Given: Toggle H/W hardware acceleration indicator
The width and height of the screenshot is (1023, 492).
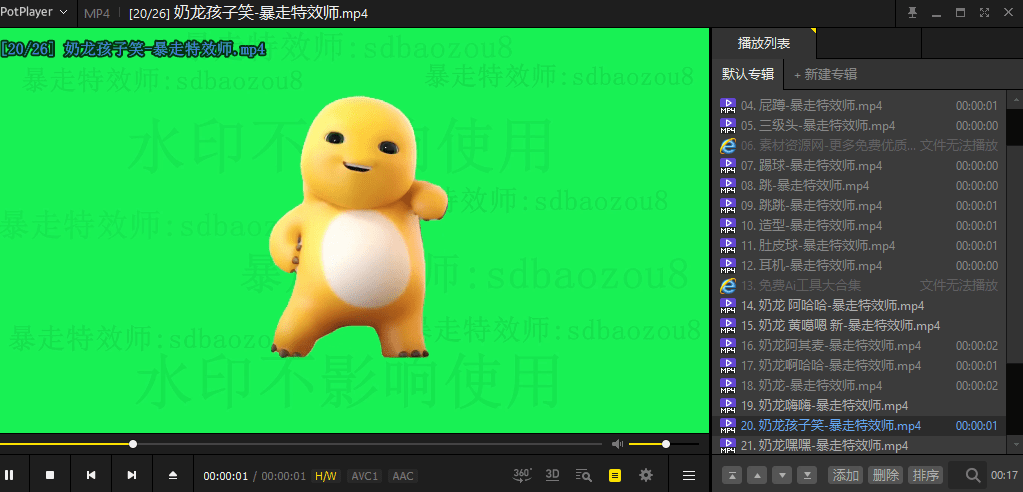Looking at the screenshot, I should (x=326, y=476).
